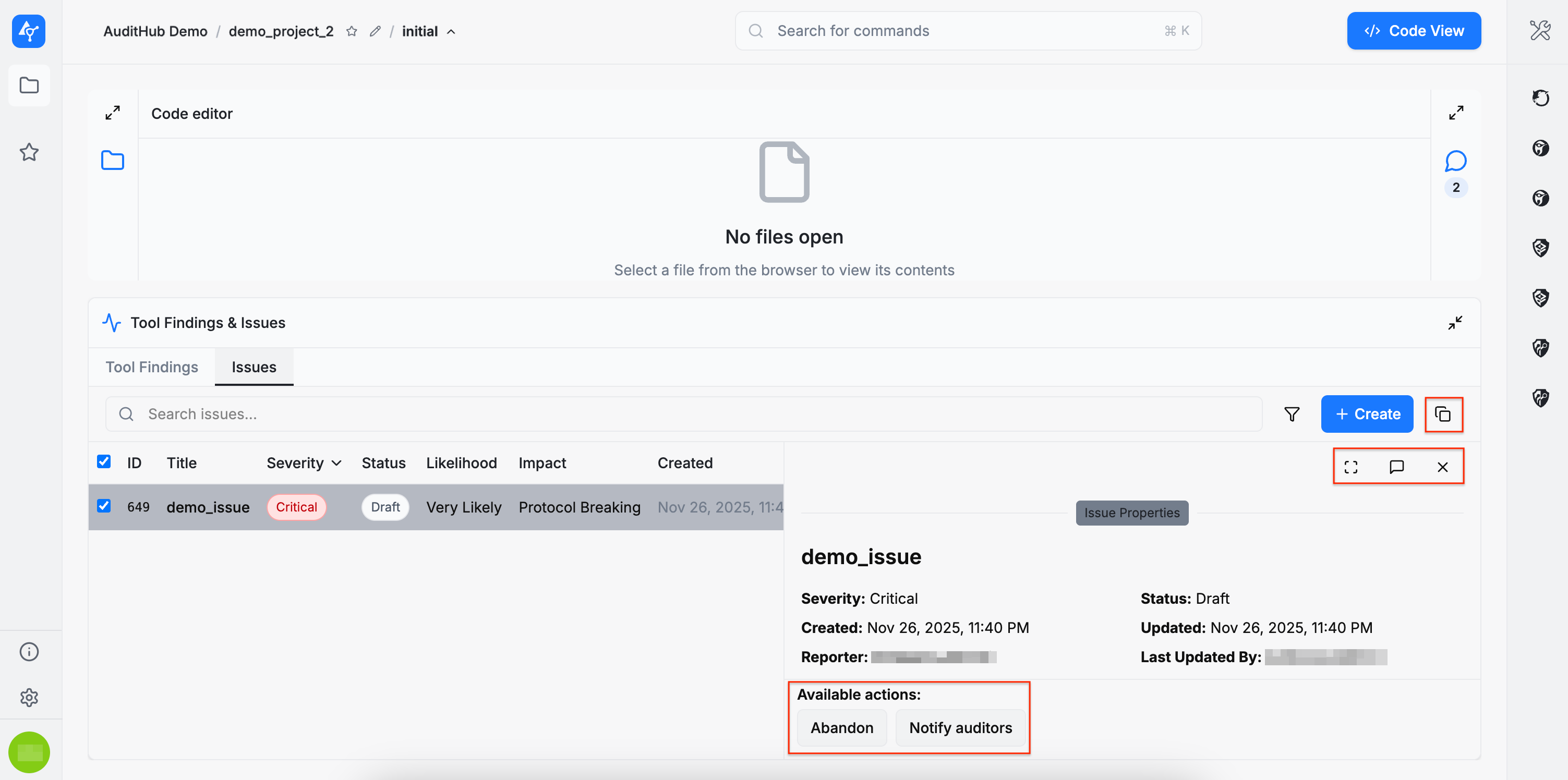The width and height of the screenshot is (1568, 780).
Task: Uncheck the demo_issue row checkbox
Action: click(x=104, y=506)
